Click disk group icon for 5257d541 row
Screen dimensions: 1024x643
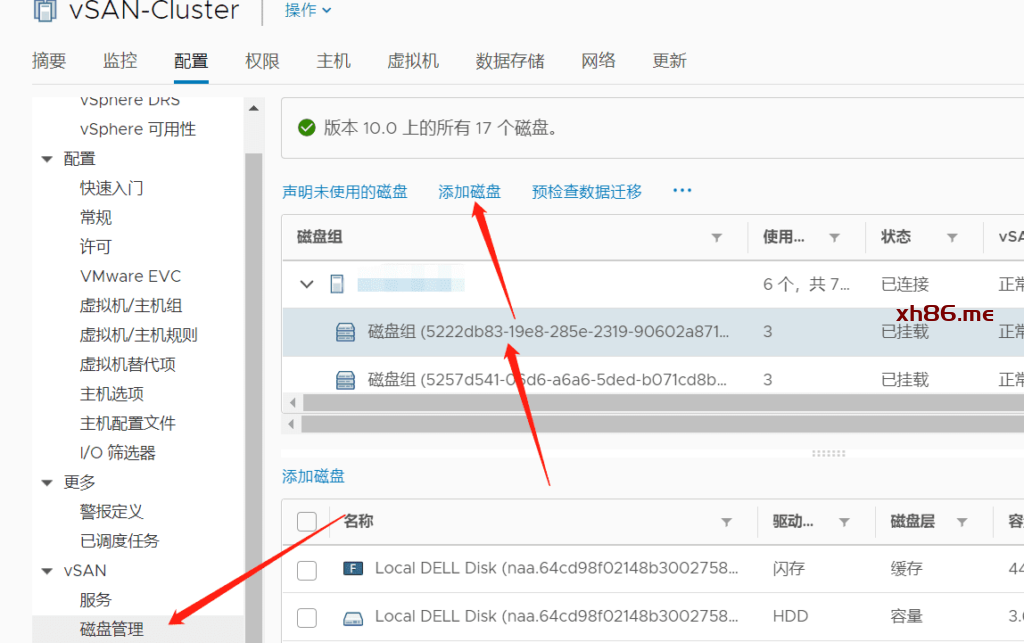[x=345, y=380]
